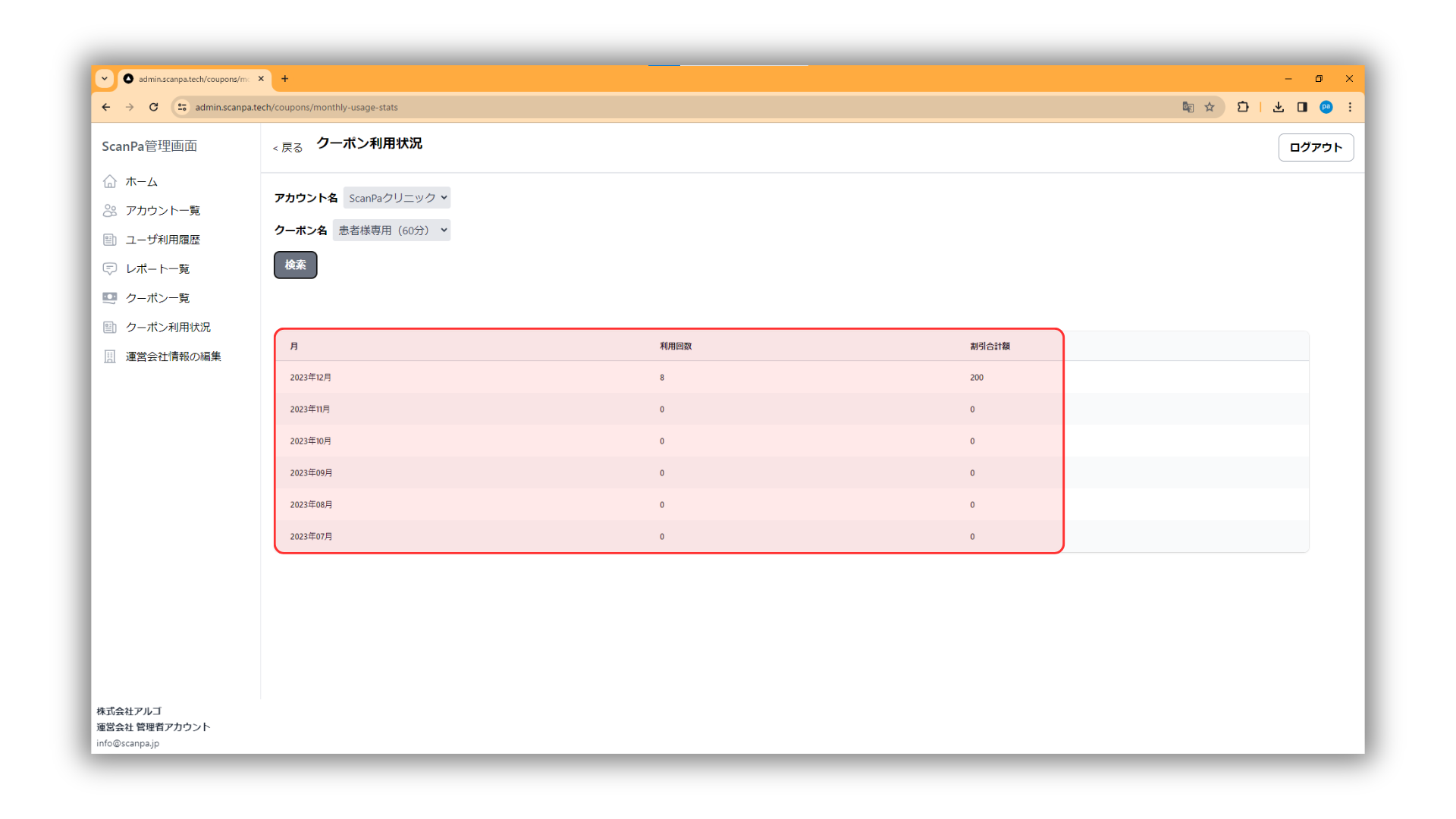Click the アカウント一覧 people icon
Image resolution: width=1456 pixels, height=819 pixels.
(110, 210)
